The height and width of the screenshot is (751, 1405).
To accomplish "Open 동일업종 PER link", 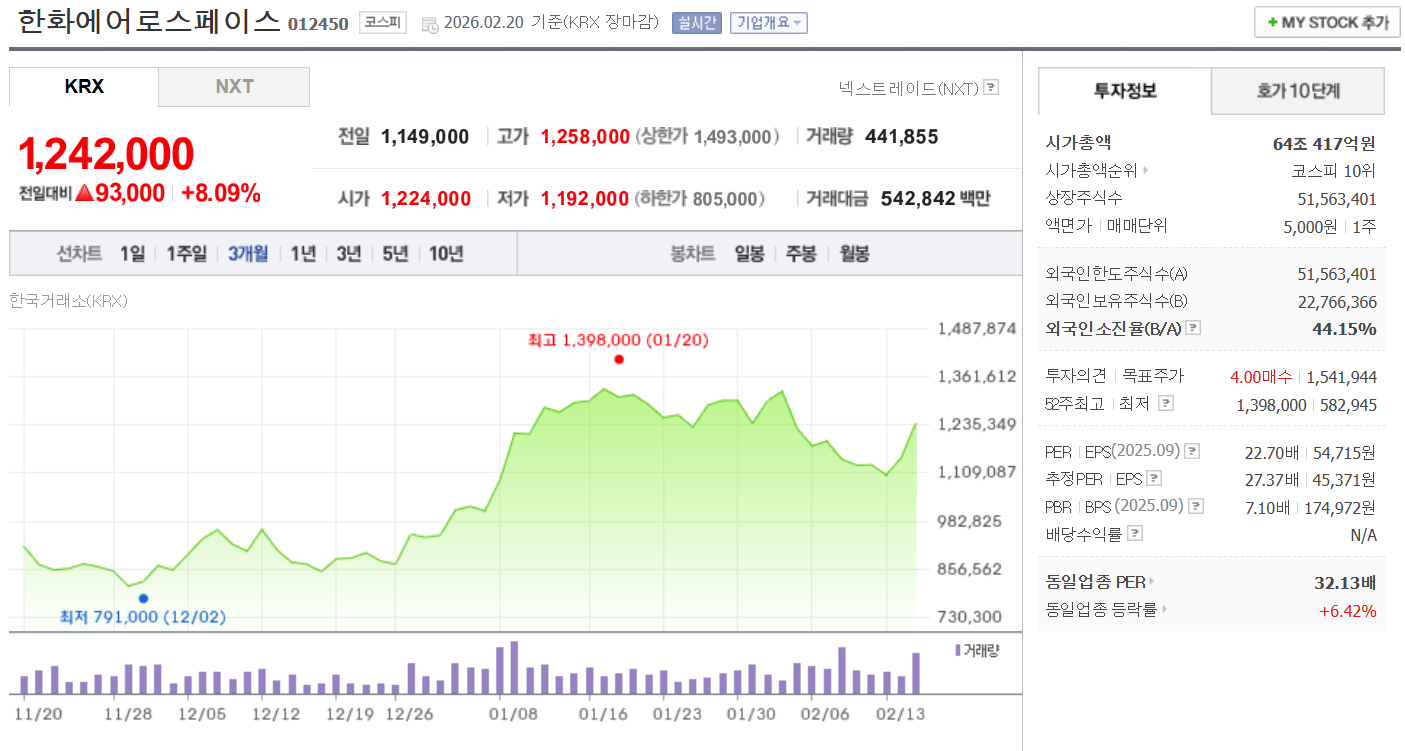I will (x=1095, y=582).
